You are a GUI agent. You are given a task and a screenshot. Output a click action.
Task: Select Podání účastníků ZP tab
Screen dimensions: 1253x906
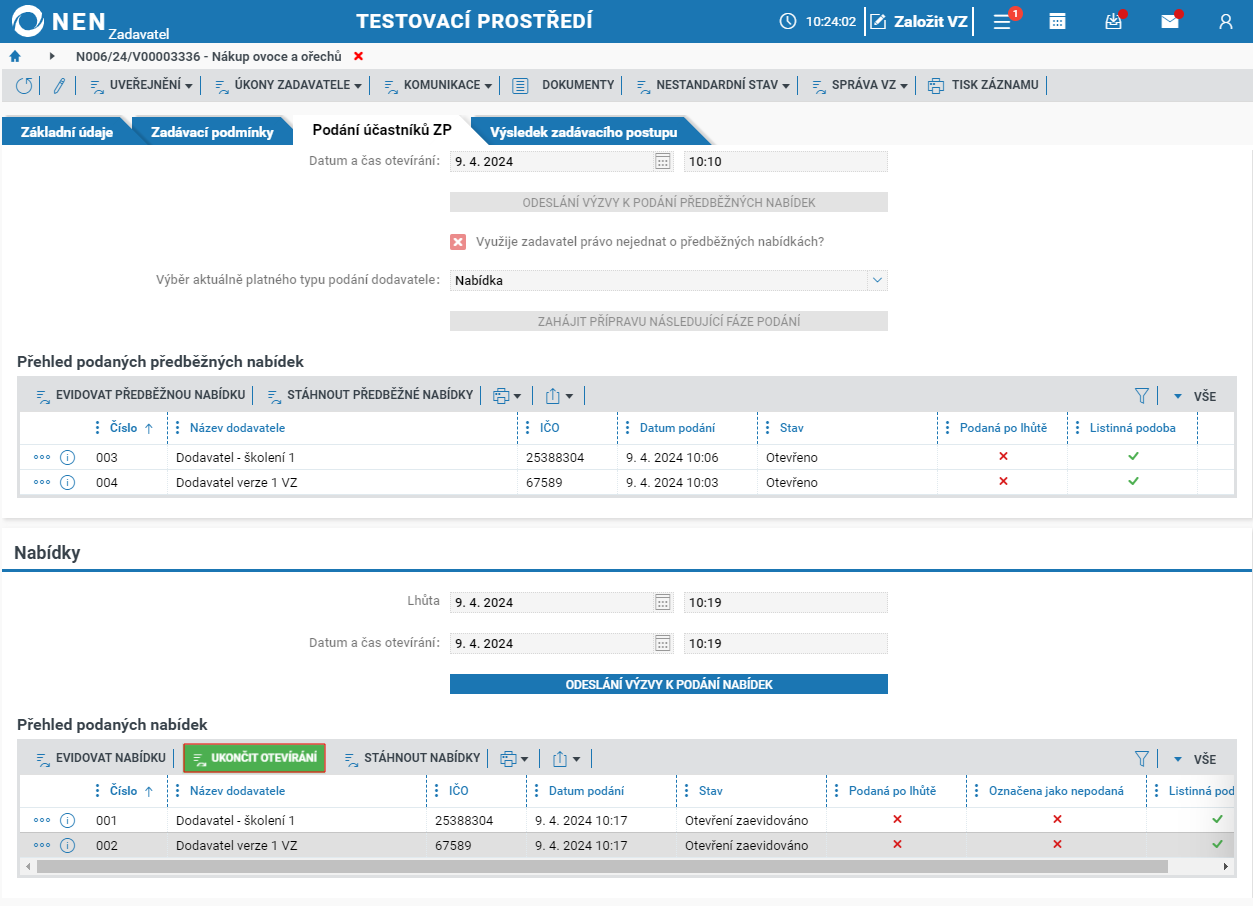click(382, 130)
